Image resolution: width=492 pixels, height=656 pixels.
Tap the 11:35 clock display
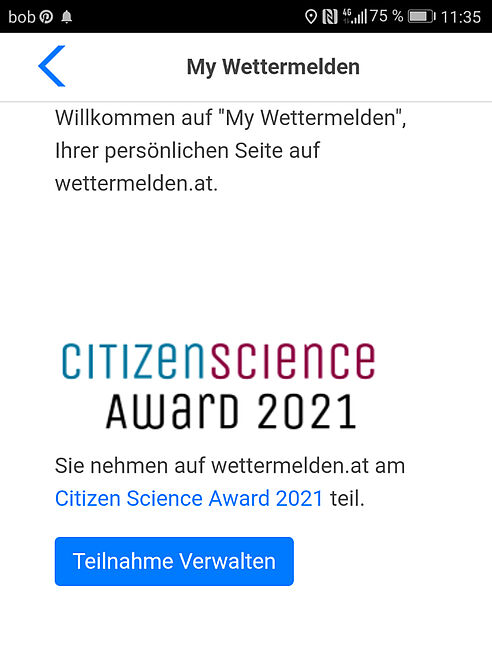coord(461,17)
